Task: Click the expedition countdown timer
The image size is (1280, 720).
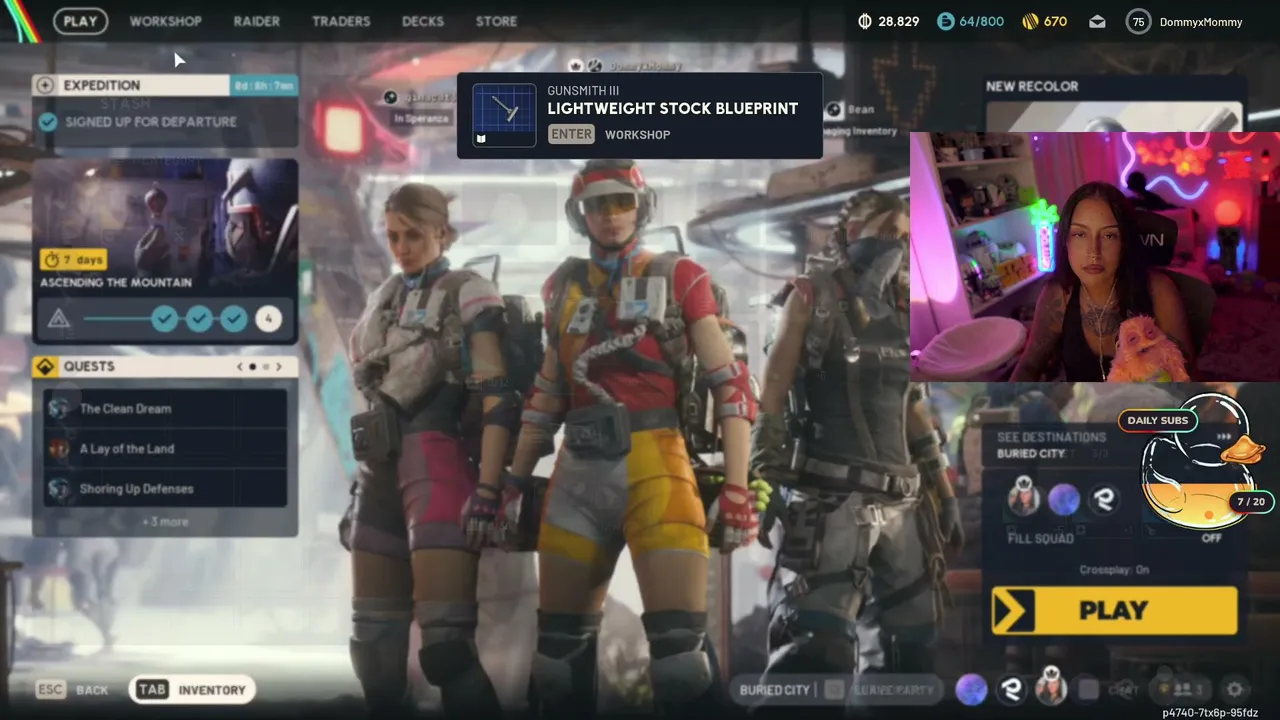Action: tap(264, 86)
